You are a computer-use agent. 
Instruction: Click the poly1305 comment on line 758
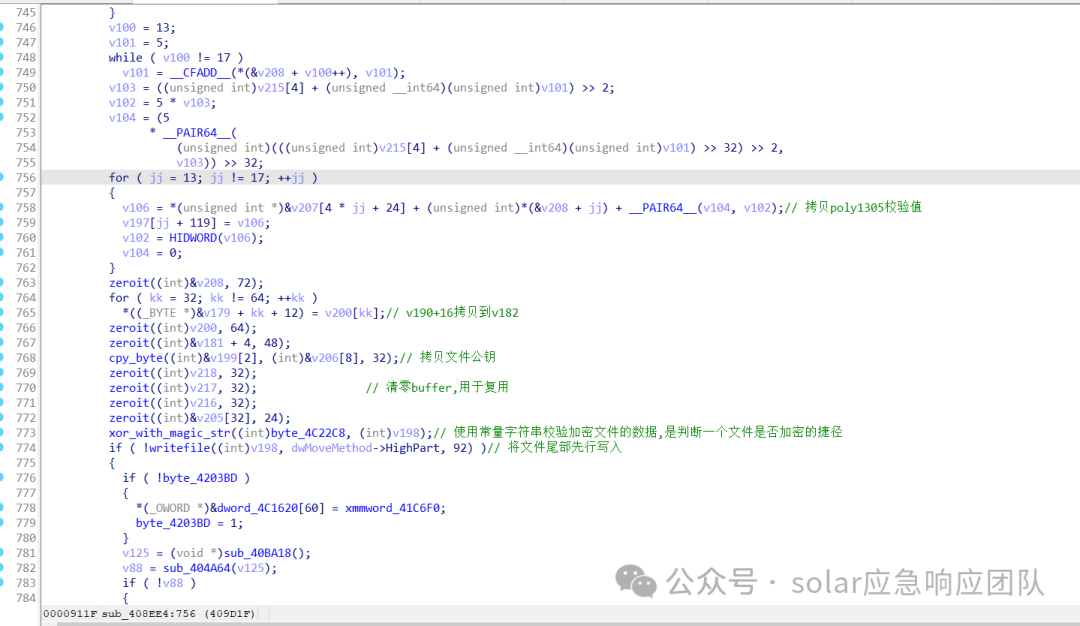[855, 207]
